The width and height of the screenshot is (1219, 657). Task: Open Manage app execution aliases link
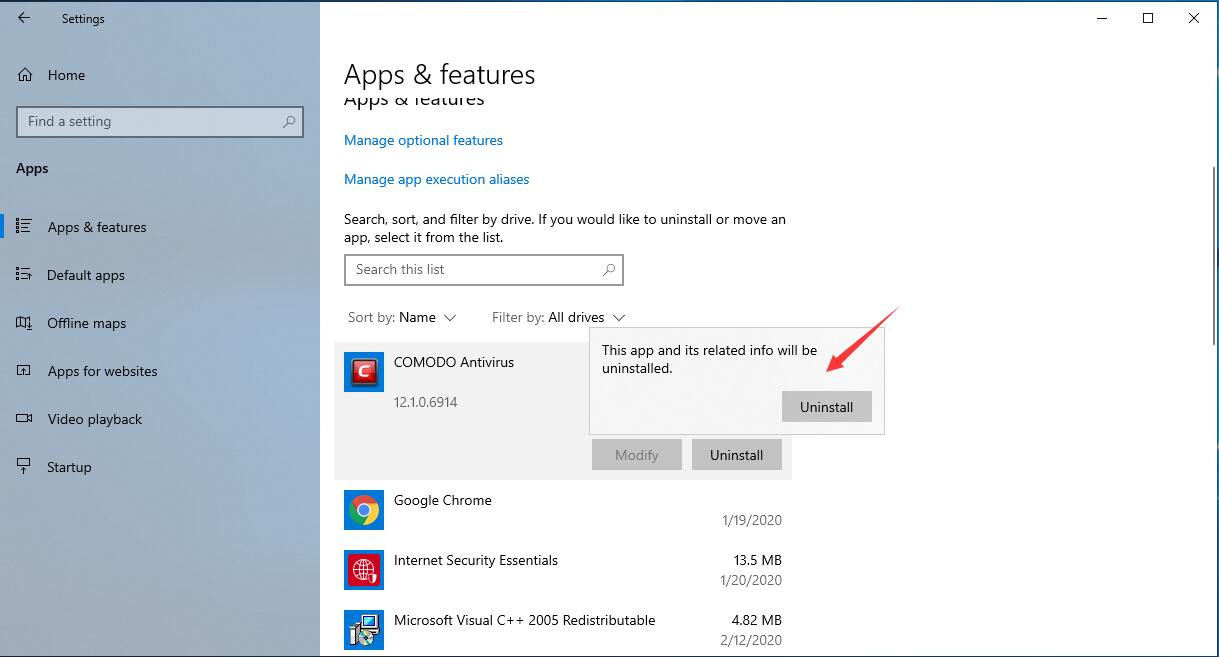pyautogui.click(x=437, y=179)
